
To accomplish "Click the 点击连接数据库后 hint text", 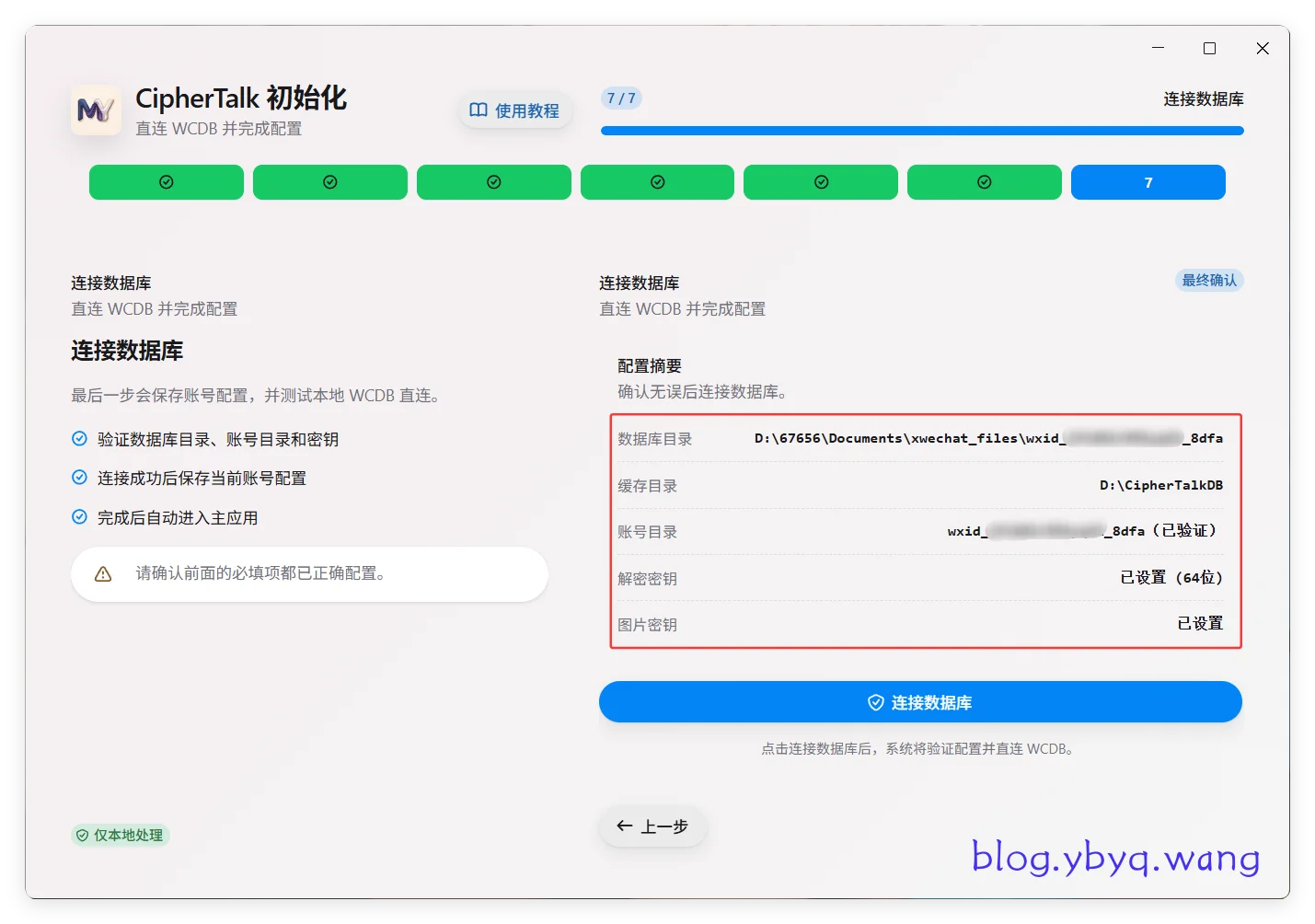I will pos(917,749).
